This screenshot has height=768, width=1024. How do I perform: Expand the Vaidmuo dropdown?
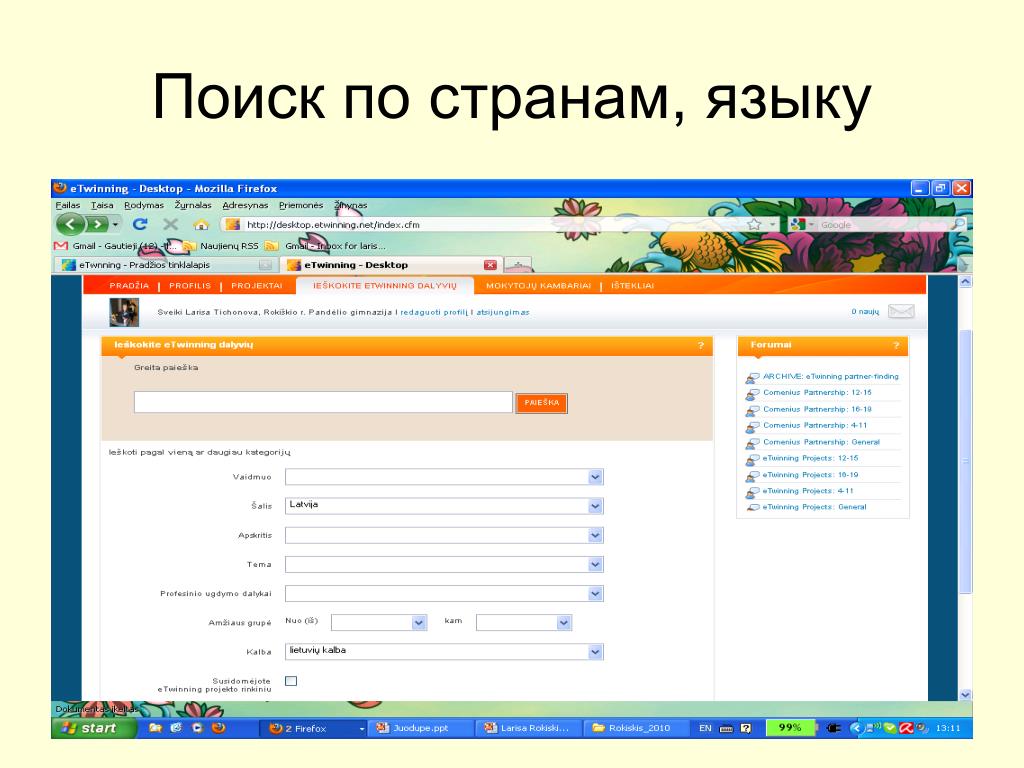click(x=444, y=477)
